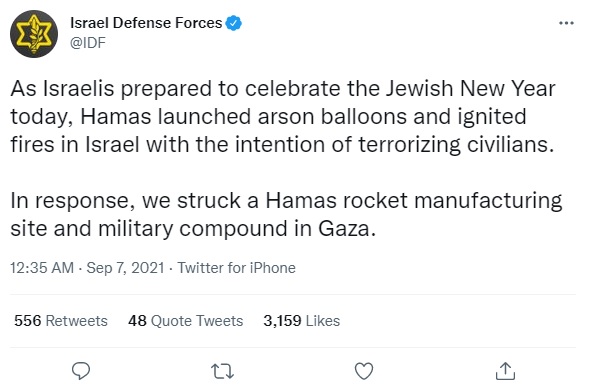This screenshot has height=389, width=592.
Task: View the 3,159 Likes list
Action: pos(302,321)
